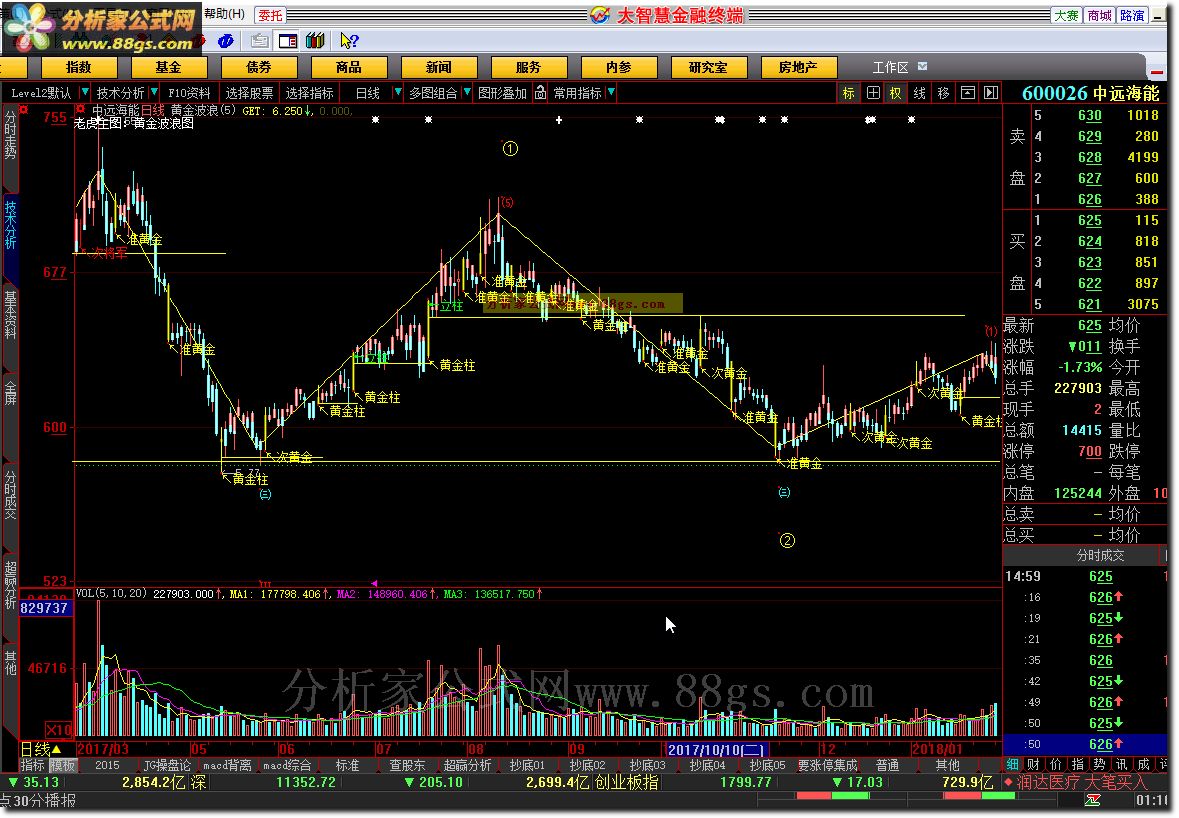This screenshot has height=818, width=1179.
Task: Click the 大赛 button
Action: (x=1066, y=15)
